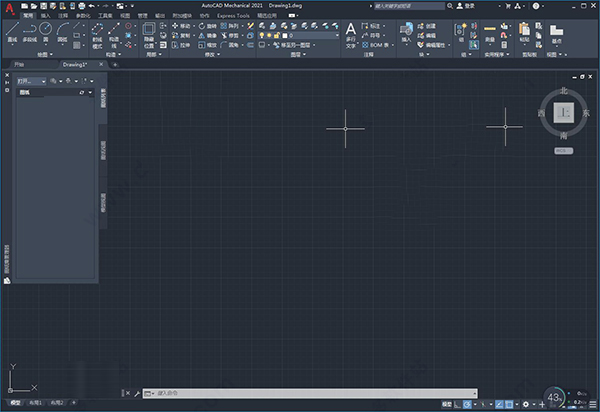Click the customization menu icon in status bar
This screenshot has width=600, height=412.
coord(593,404)
